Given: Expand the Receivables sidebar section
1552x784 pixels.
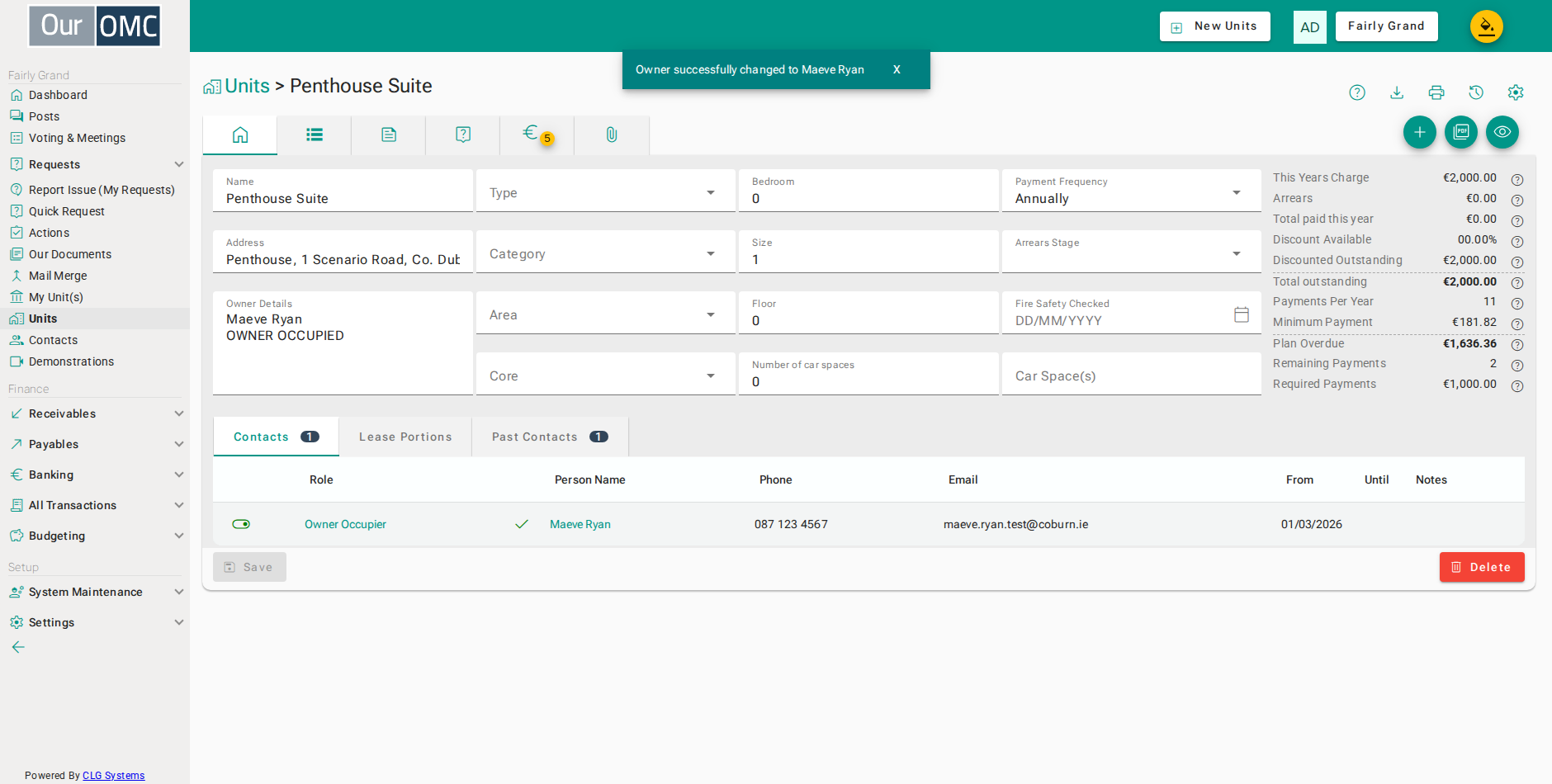Looking at the screenshot, I should point(96,413).
